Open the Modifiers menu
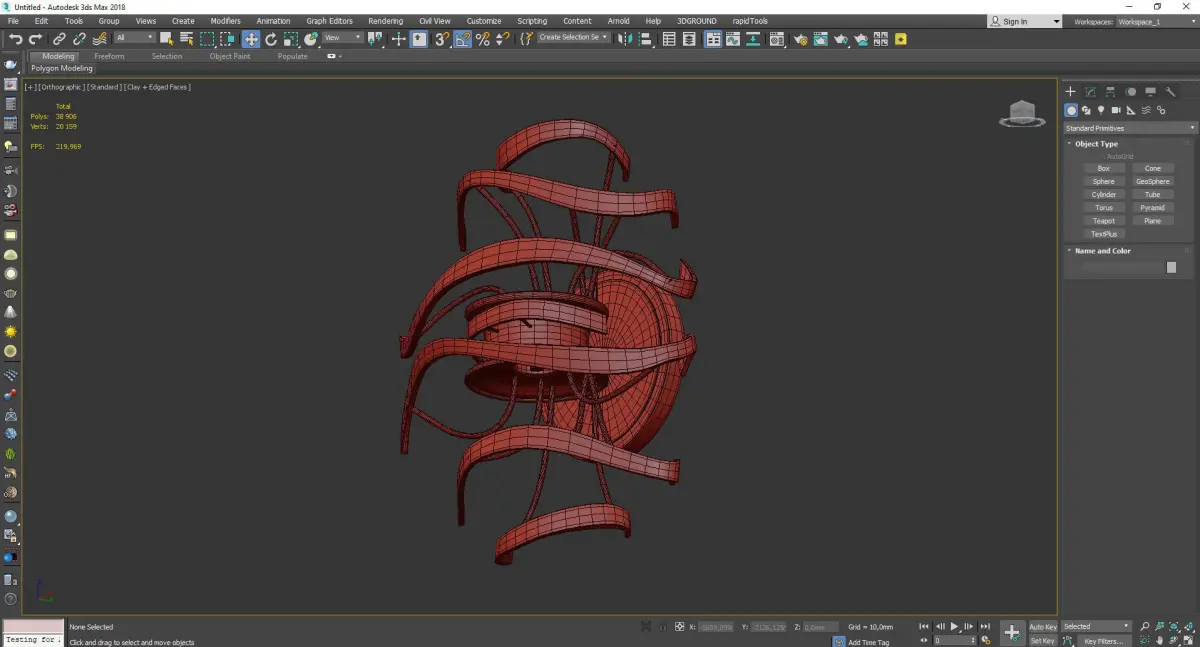 click(225, 21)
